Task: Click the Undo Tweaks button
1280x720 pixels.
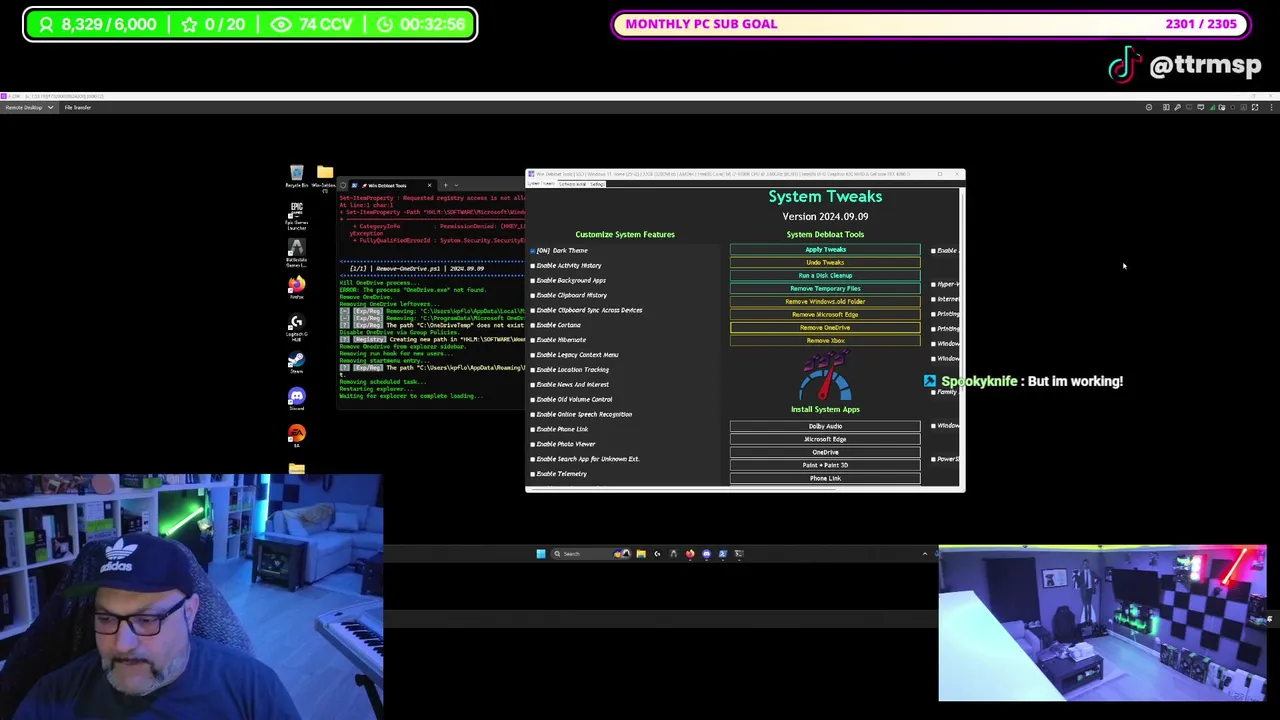Action: pyautogui.click(x=825, y=263)
